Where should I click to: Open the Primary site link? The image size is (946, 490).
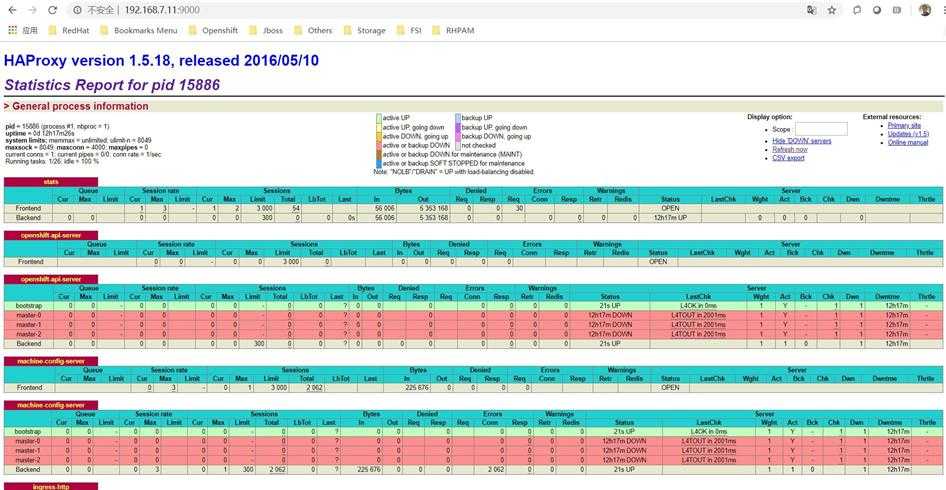click(x=904, y=126)
